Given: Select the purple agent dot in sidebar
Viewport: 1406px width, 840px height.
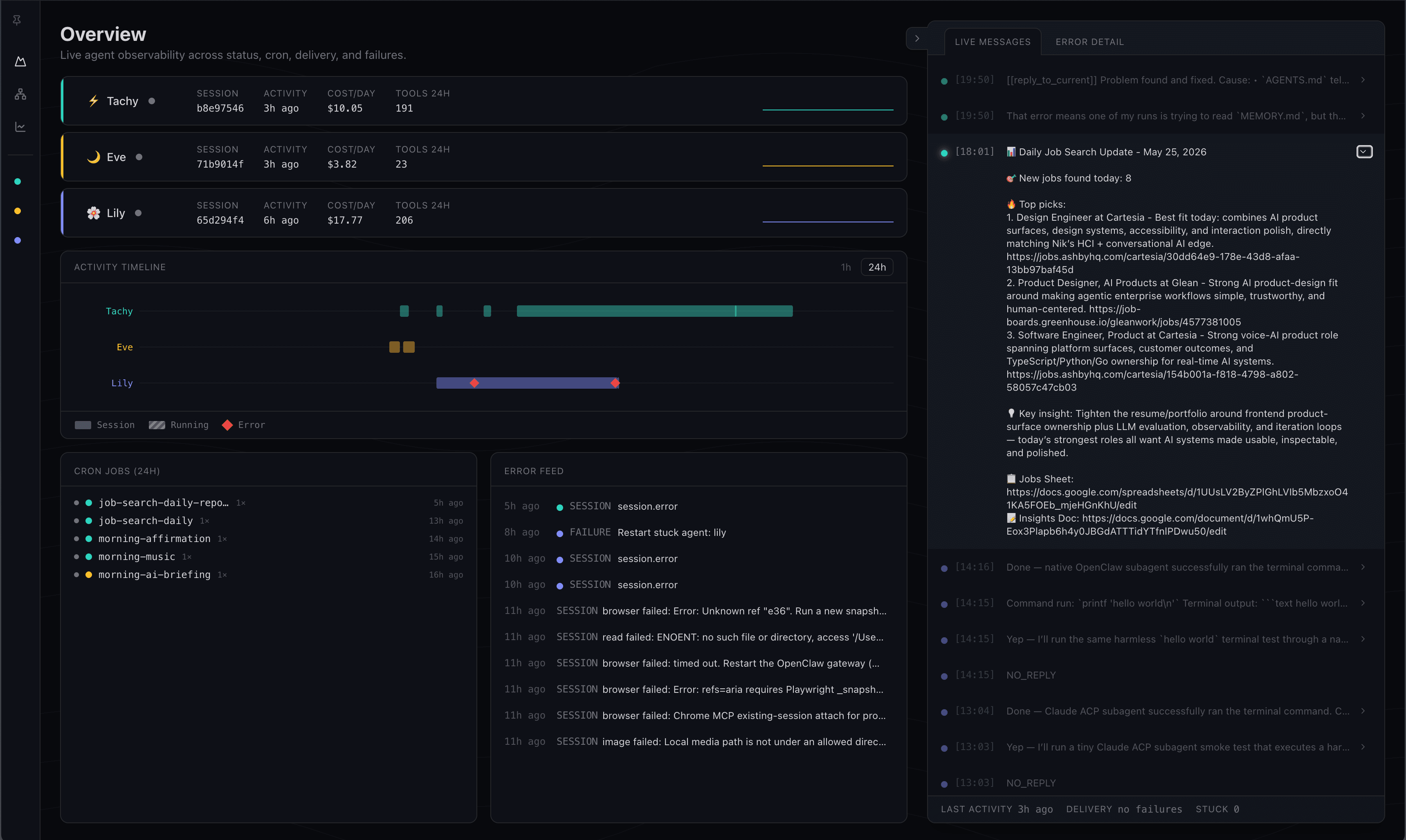Looking at the screenshot, I should click(18, 241).
